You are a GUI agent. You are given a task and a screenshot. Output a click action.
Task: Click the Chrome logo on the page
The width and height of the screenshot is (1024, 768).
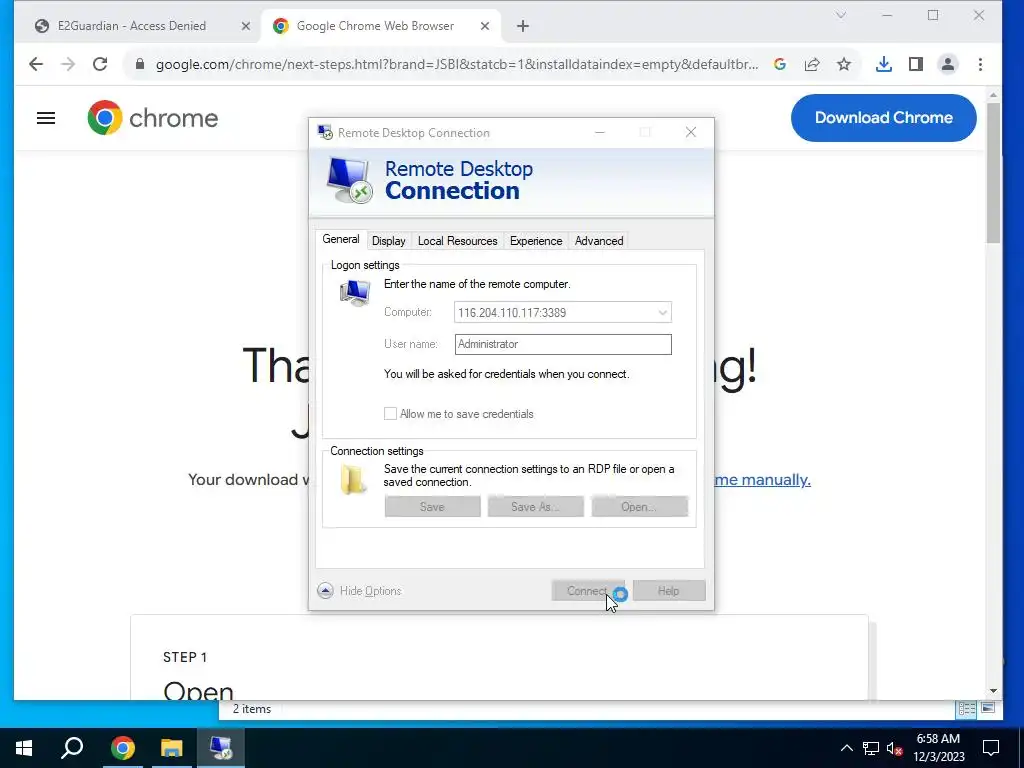point(153,118)
